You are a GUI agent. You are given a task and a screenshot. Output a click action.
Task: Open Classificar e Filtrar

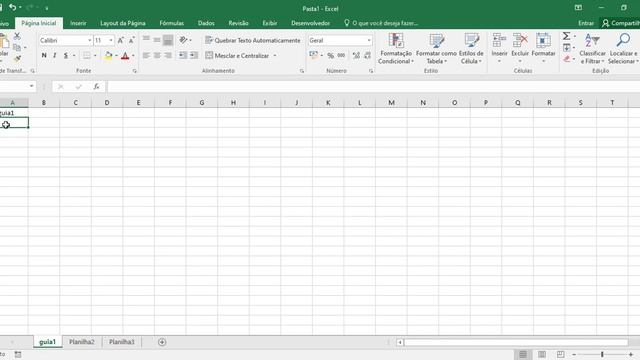coord(592,49)
